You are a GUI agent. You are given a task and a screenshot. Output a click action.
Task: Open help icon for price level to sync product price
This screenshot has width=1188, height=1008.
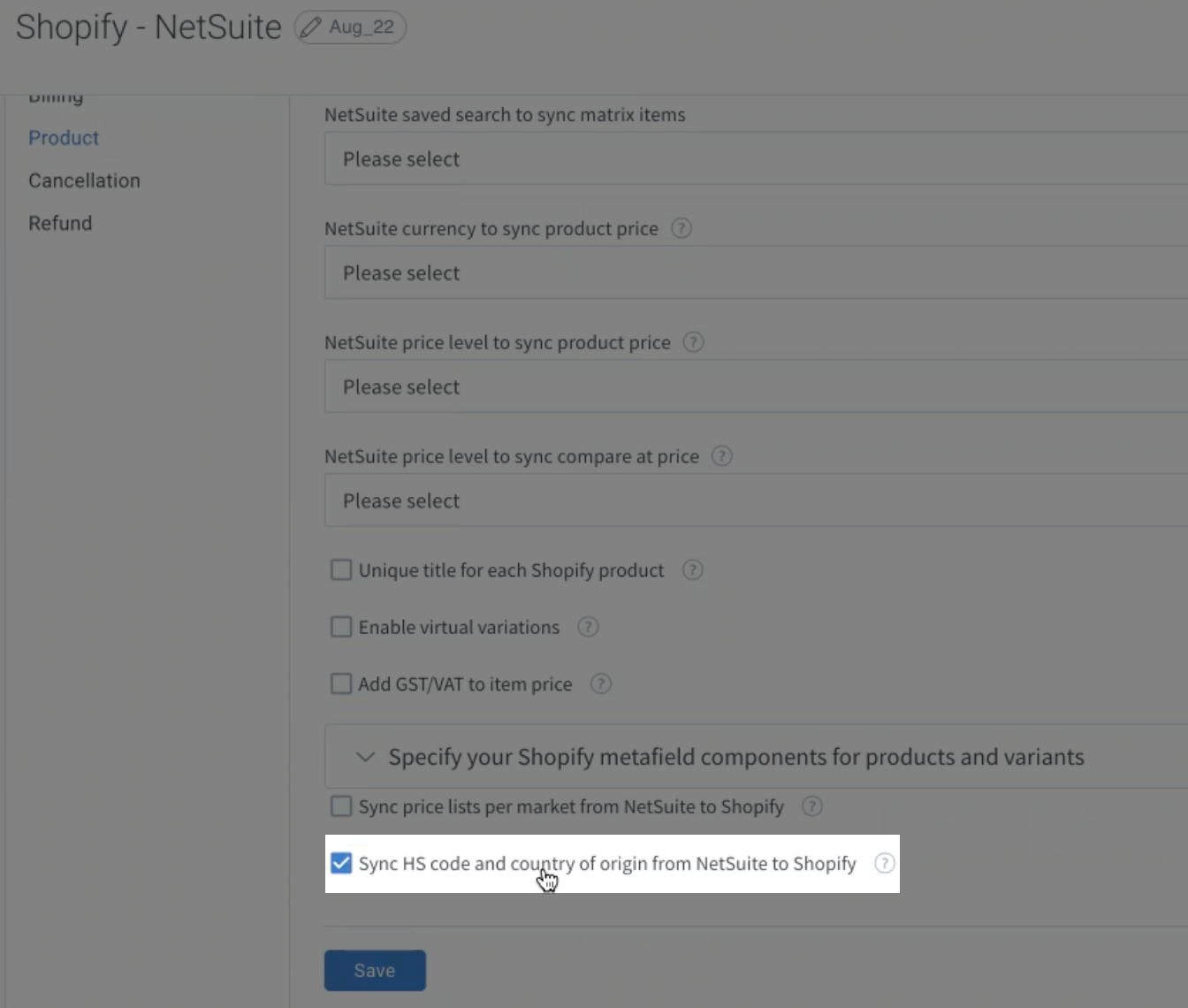694,342
